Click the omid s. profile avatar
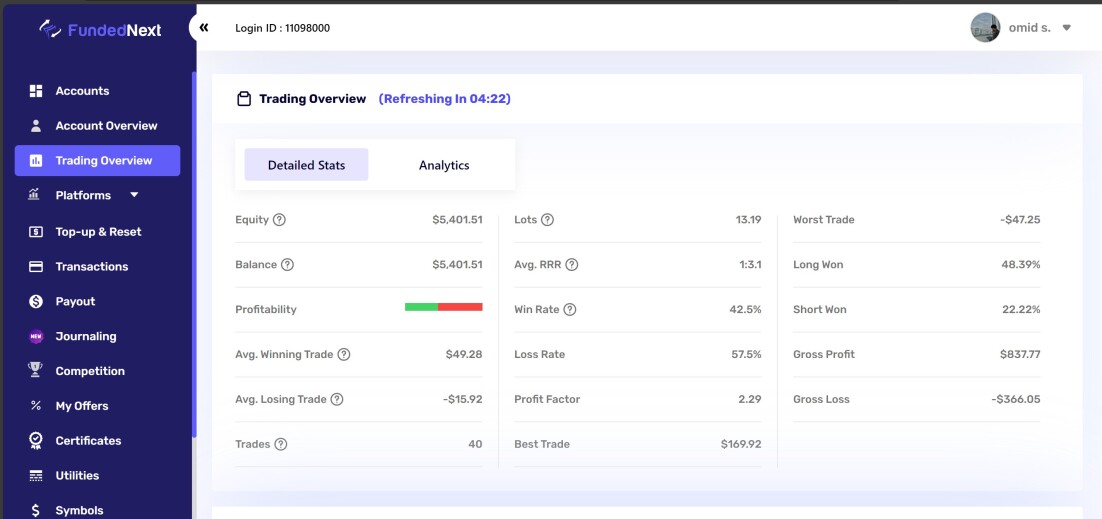Image resolution: width=1102 pixels, height=519 pixels. [985, 28]
